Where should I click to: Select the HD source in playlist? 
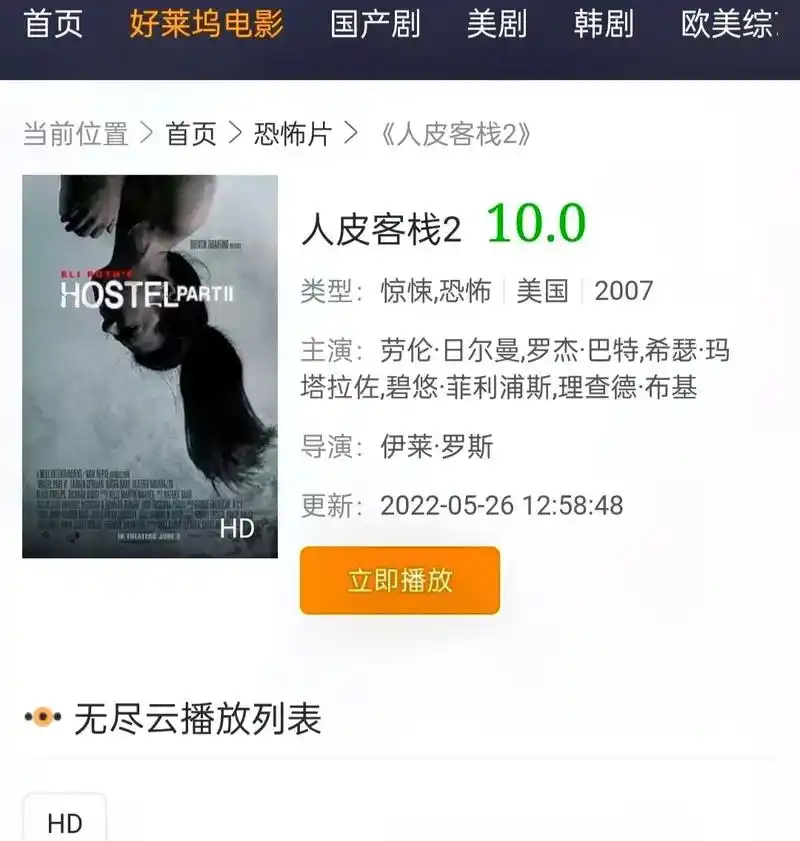point(65,819)
